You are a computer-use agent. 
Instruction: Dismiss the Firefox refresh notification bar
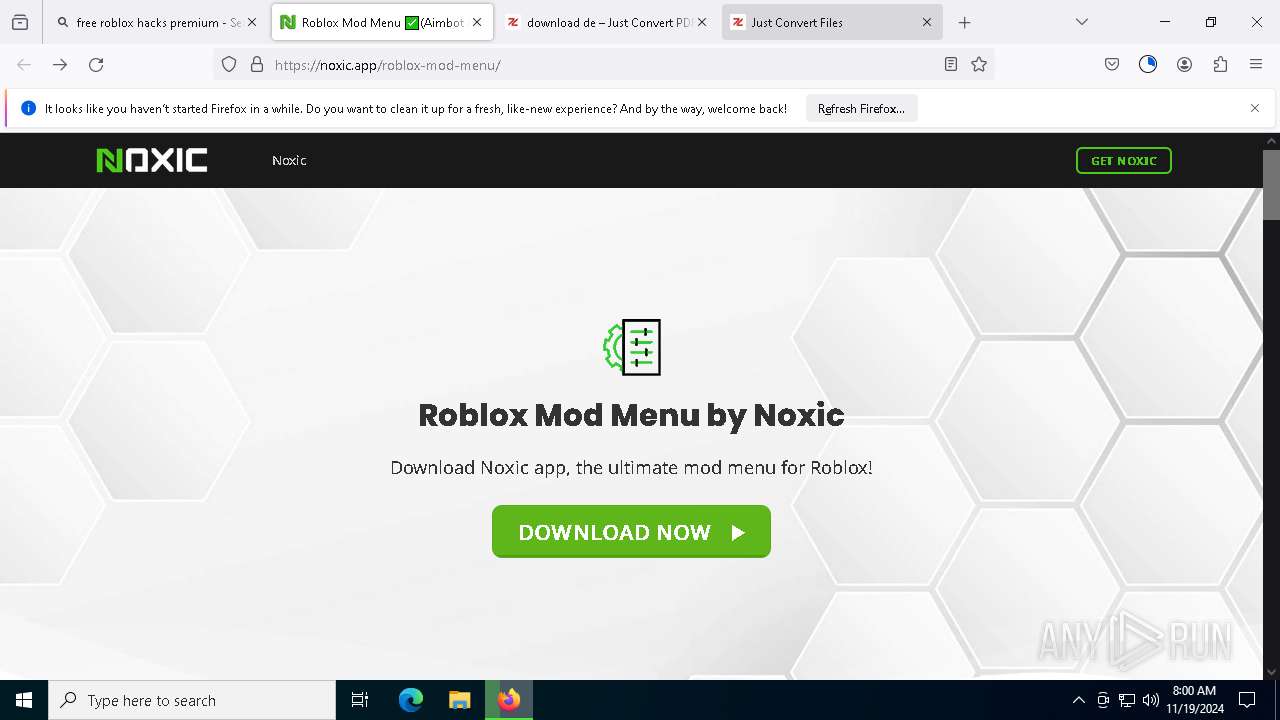coord(1255,108)
